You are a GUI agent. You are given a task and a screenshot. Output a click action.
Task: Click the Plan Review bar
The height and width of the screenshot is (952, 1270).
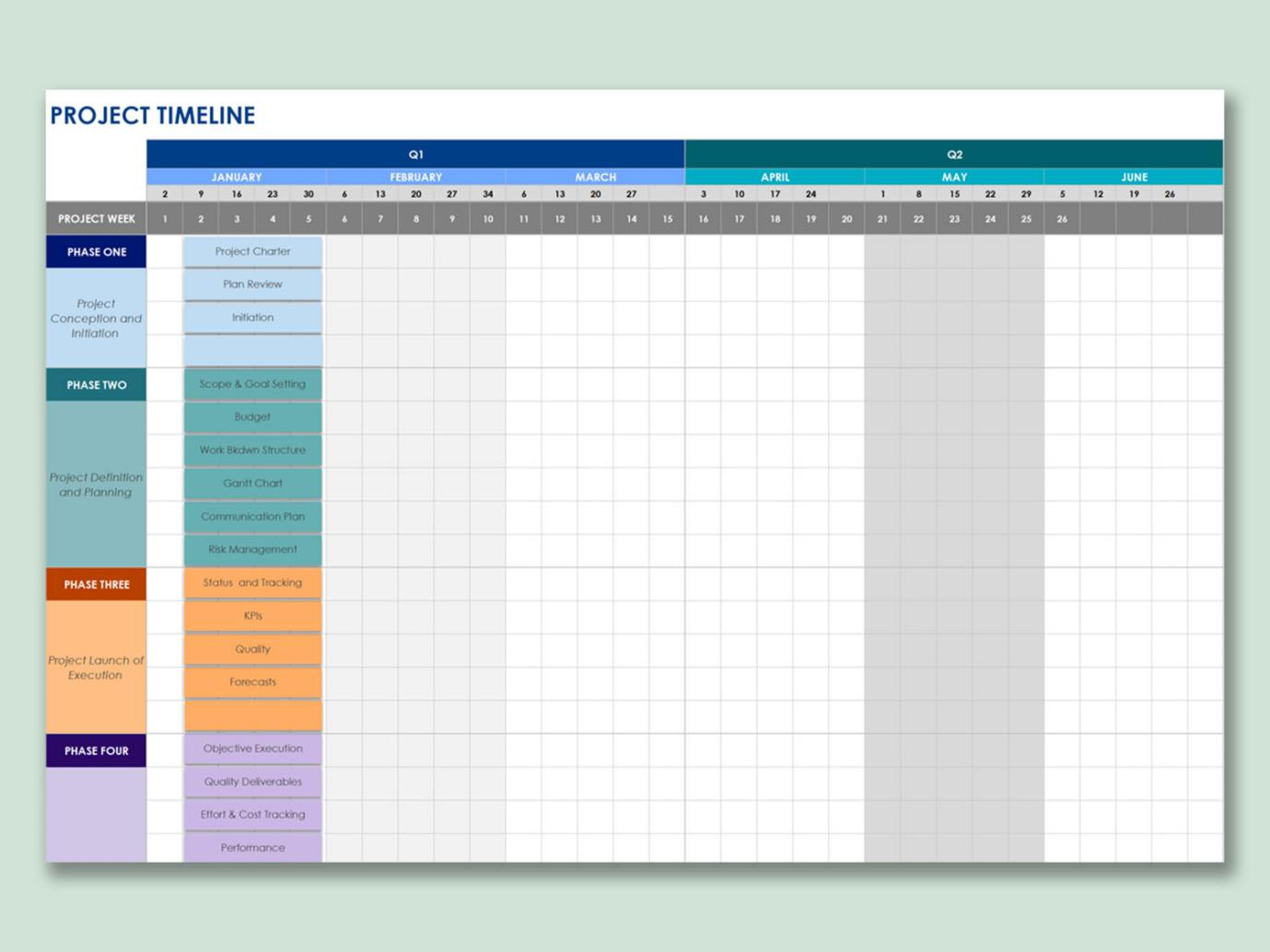[253, 284]
